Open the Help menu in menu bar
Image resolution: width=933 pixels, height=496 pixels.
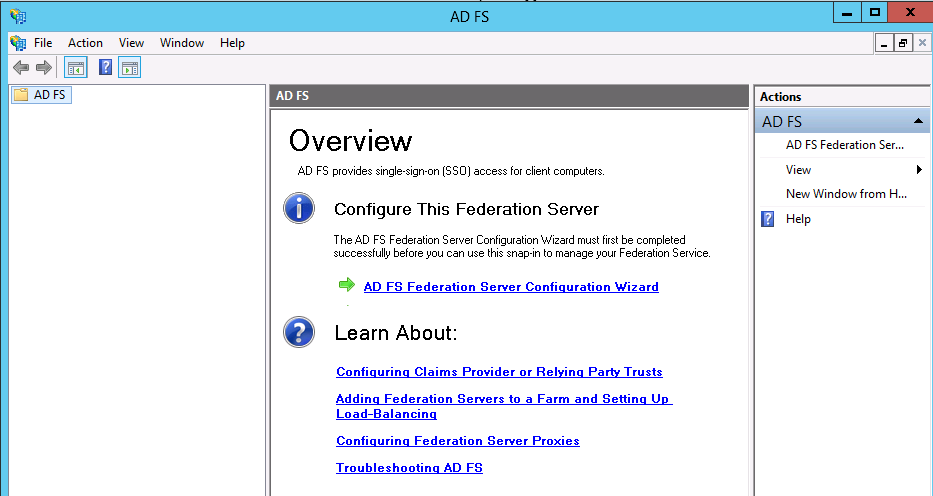point(232,43)
